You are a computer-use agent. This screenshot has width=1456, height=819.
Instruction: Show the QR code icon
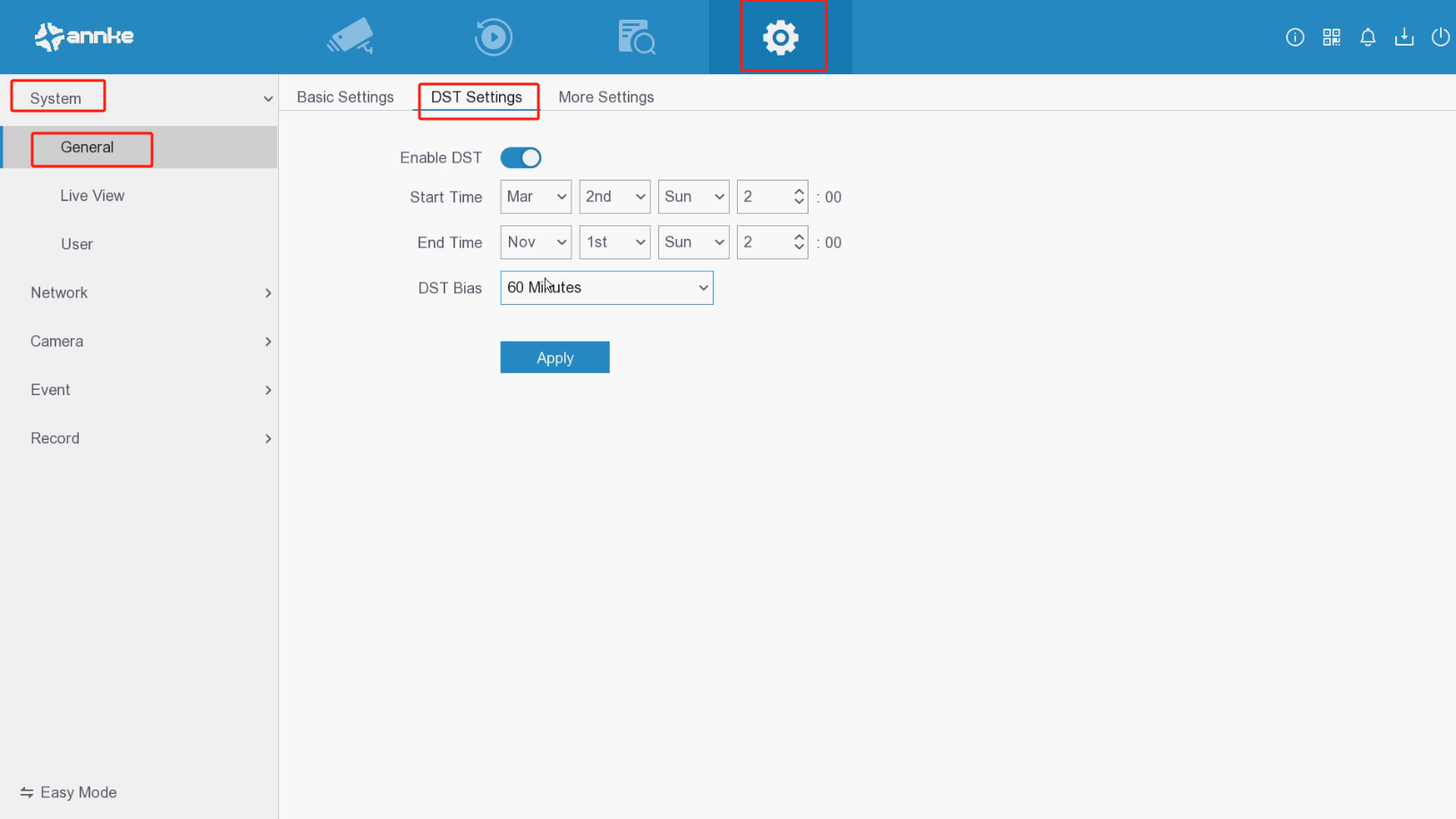coord(1331,37)
